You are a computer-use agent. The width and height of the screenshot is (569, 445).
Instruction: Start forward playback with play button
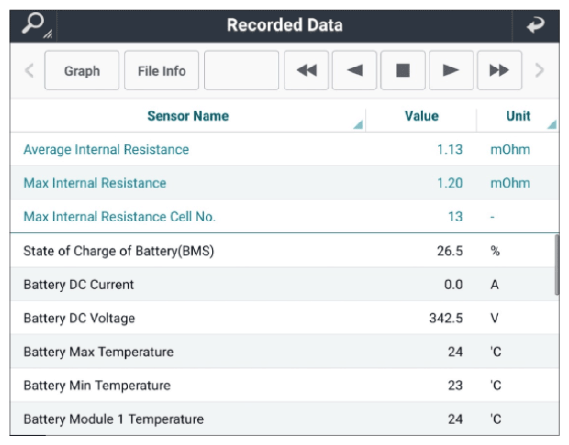tap(451, 70)
